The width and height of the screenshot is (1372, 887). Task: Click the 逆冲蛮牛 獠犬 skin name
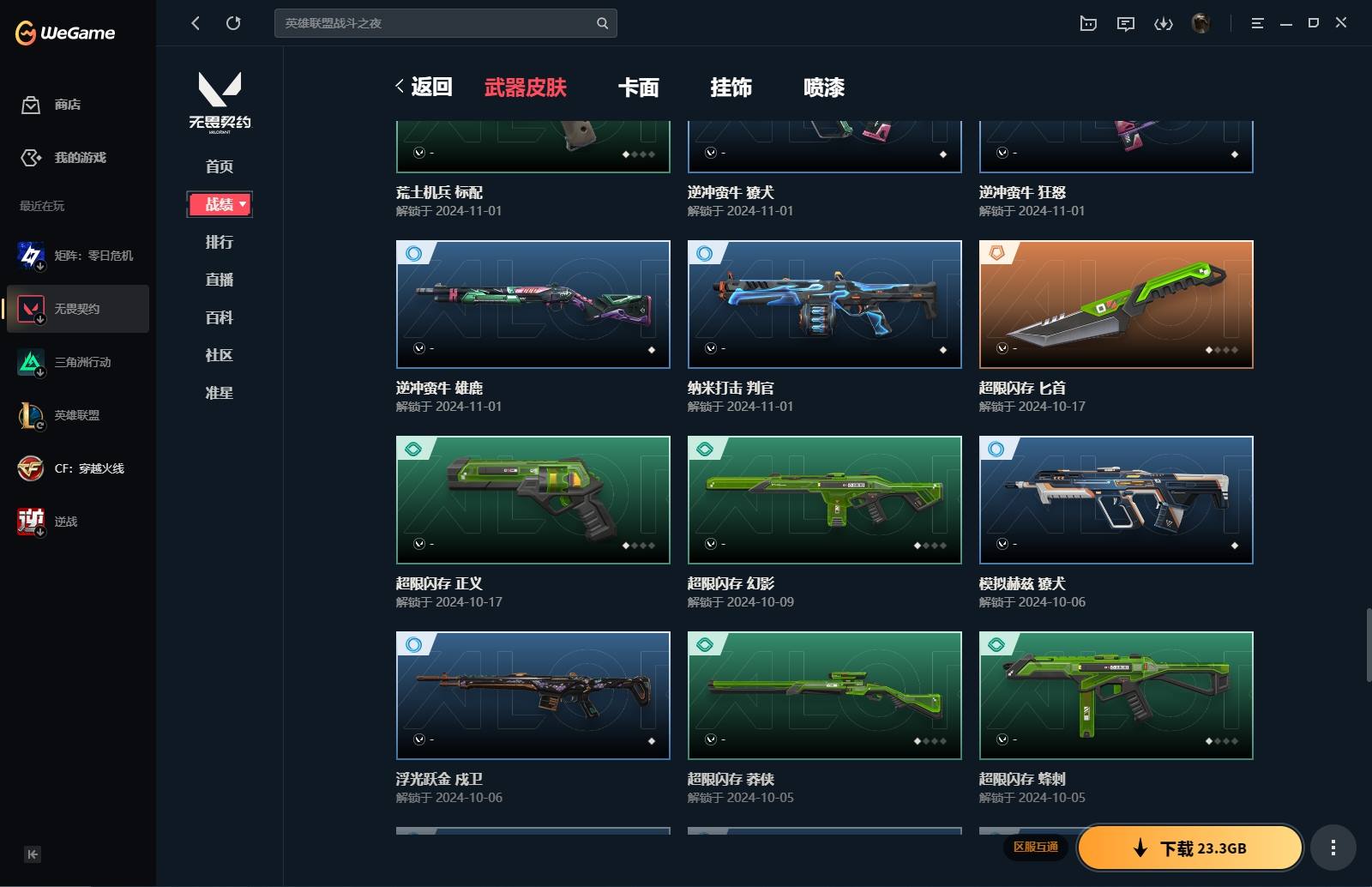pos(731,192)
